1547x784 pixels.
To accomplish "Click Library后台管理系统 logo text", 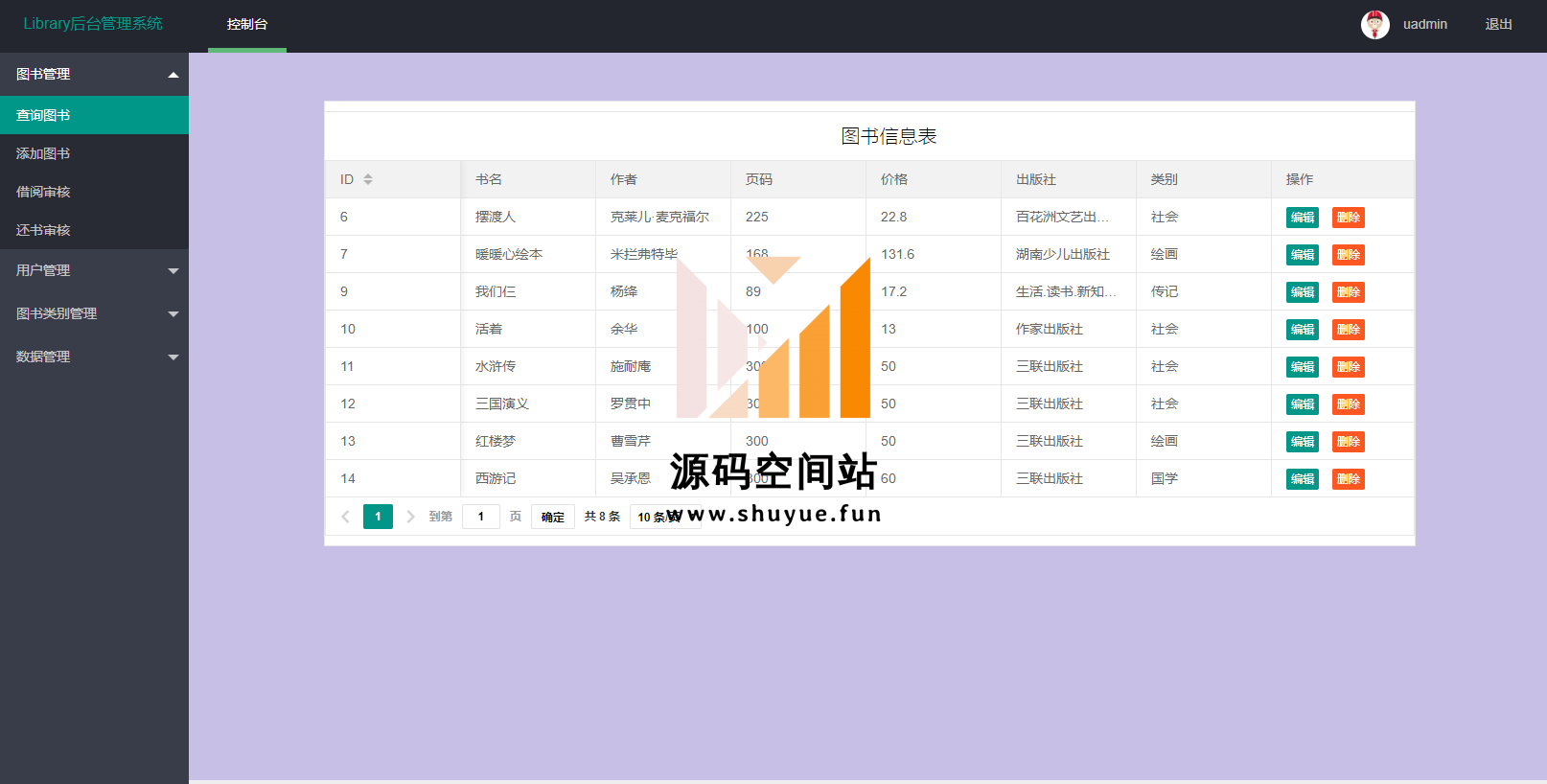I will click(93, 24).
